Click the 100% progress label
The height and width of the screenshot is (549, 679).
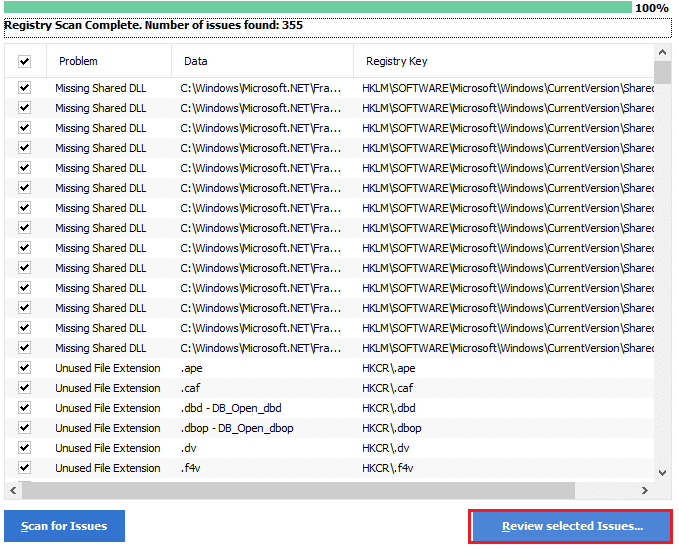651,8
